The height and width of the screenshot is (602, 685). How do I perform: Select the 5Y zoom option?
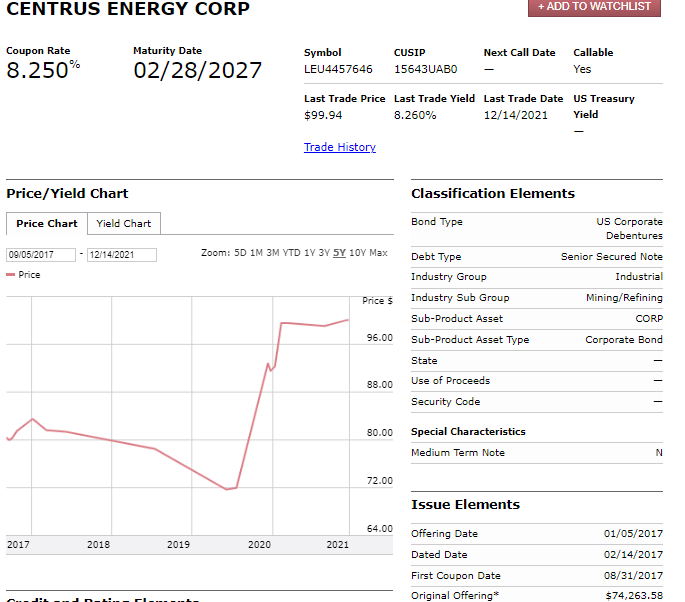[339, 253]
